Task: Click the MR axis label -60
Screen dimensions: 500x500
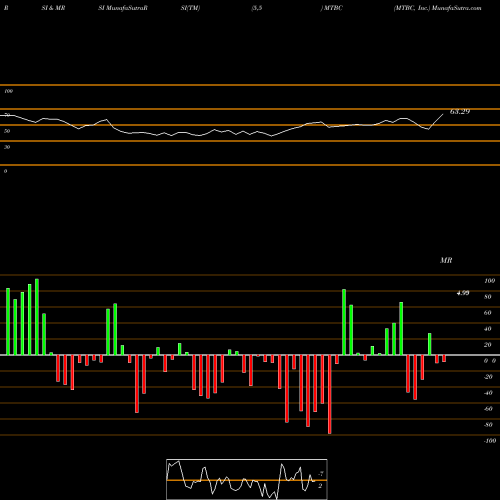Action: 488,409
